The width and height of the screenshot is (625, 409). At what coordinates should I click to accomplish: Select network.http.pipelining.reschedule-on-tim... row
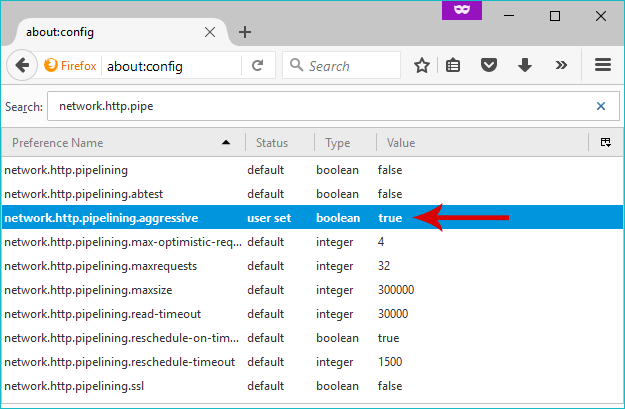312,338
